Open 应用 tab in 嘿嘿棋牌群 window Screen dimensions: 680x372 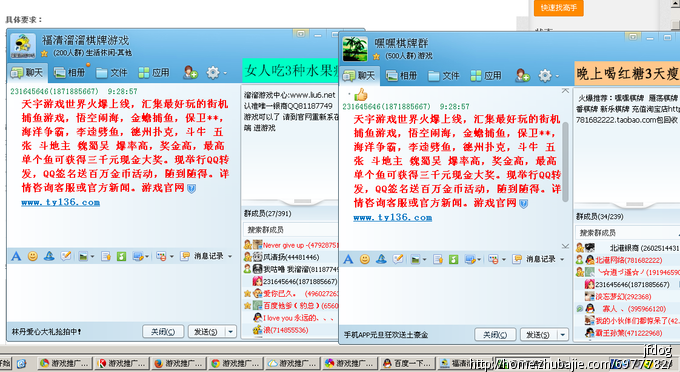coord(486,75)
